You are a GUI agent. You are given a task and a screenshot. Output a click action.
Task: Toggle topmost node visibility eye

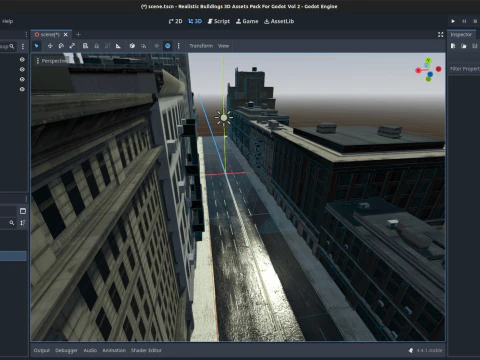pos(22,59)
